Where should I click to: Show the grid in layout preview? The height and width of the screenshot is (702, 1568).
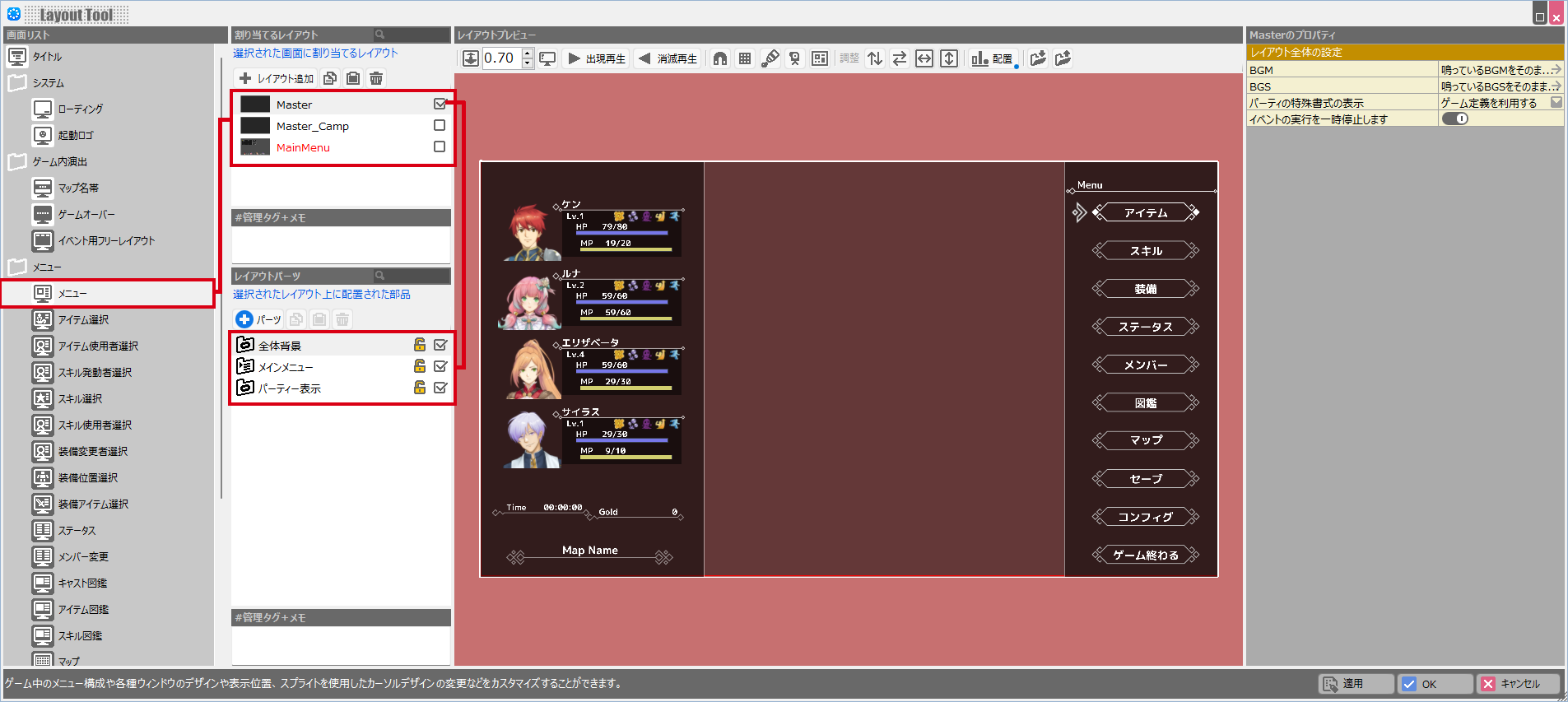tap(745, 58)
